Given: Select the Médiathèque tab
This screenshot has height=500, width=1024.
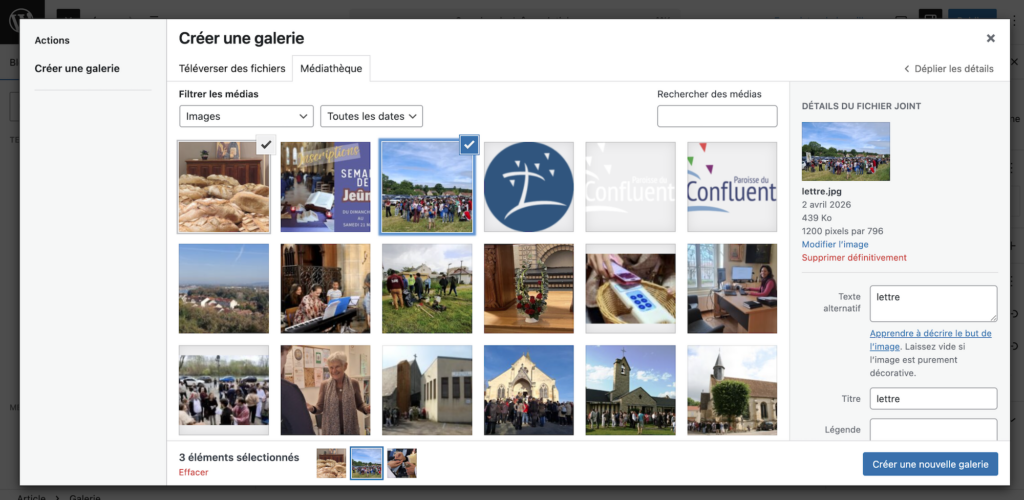Looking at the screenshot, I should click(x=331, y=68).
